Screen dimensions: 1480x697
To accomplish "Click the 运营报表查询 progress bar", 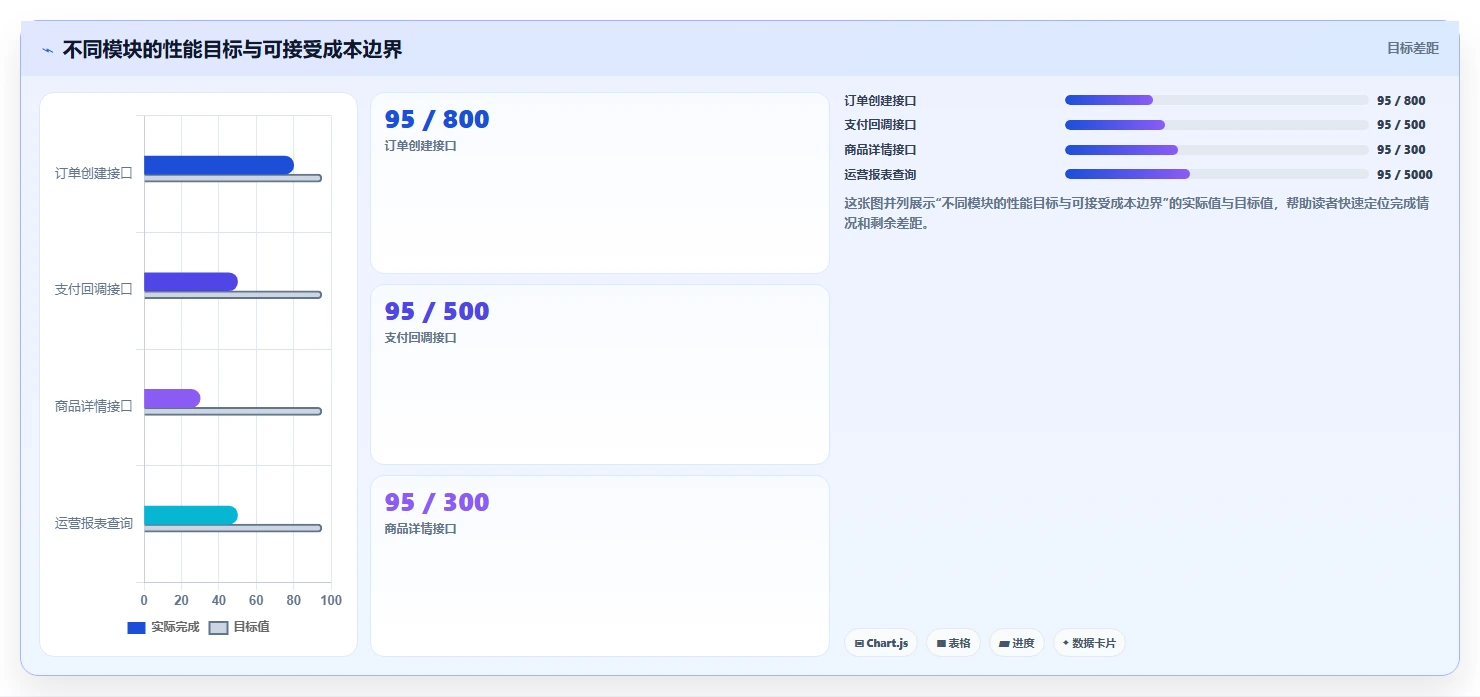I will 1217,174.
